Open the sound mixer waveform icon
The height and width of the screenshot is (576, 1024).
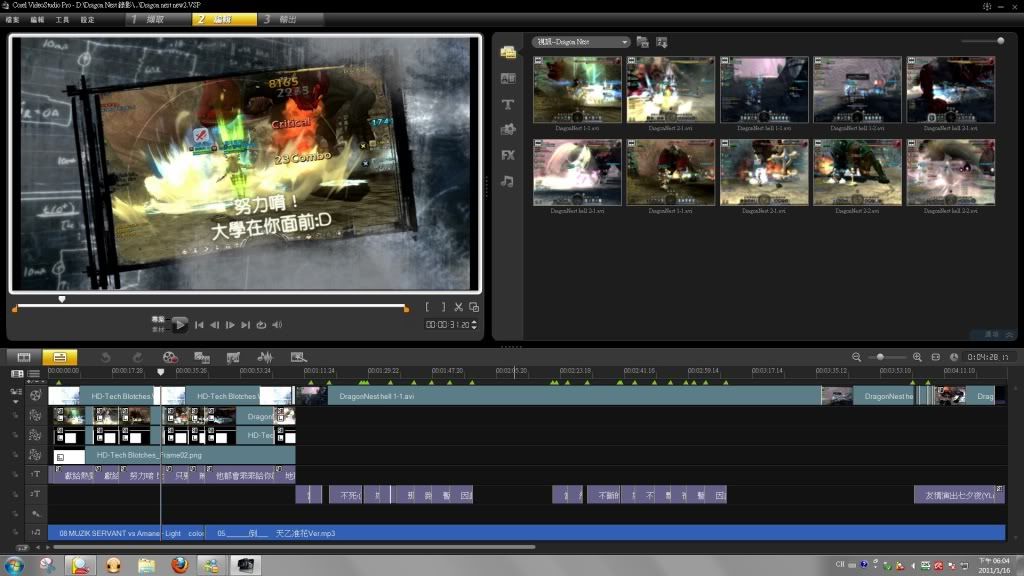coord(265,357)
